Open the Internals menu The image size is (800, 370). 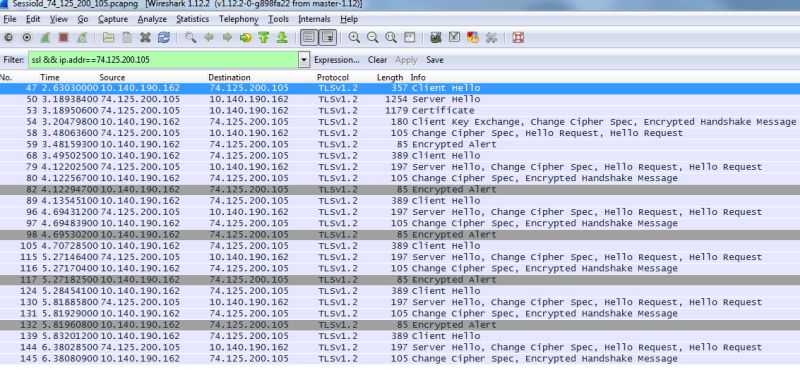coord(314,19)
